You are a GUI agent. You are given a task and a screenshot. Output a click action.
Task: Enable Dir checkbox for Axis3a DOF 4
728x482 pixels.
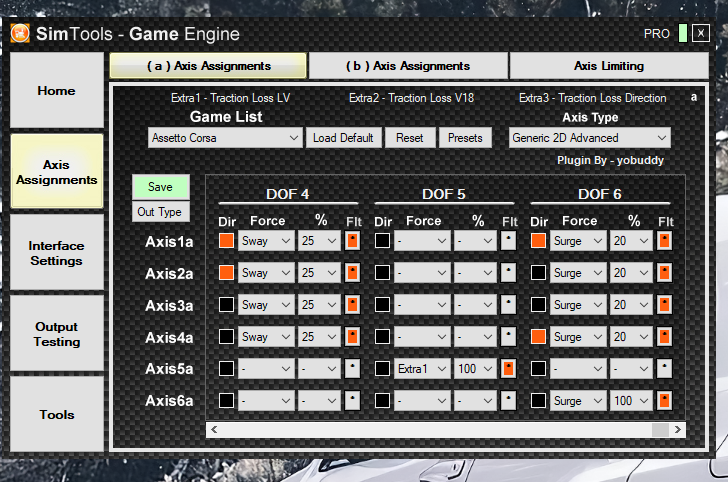(227, 305)
